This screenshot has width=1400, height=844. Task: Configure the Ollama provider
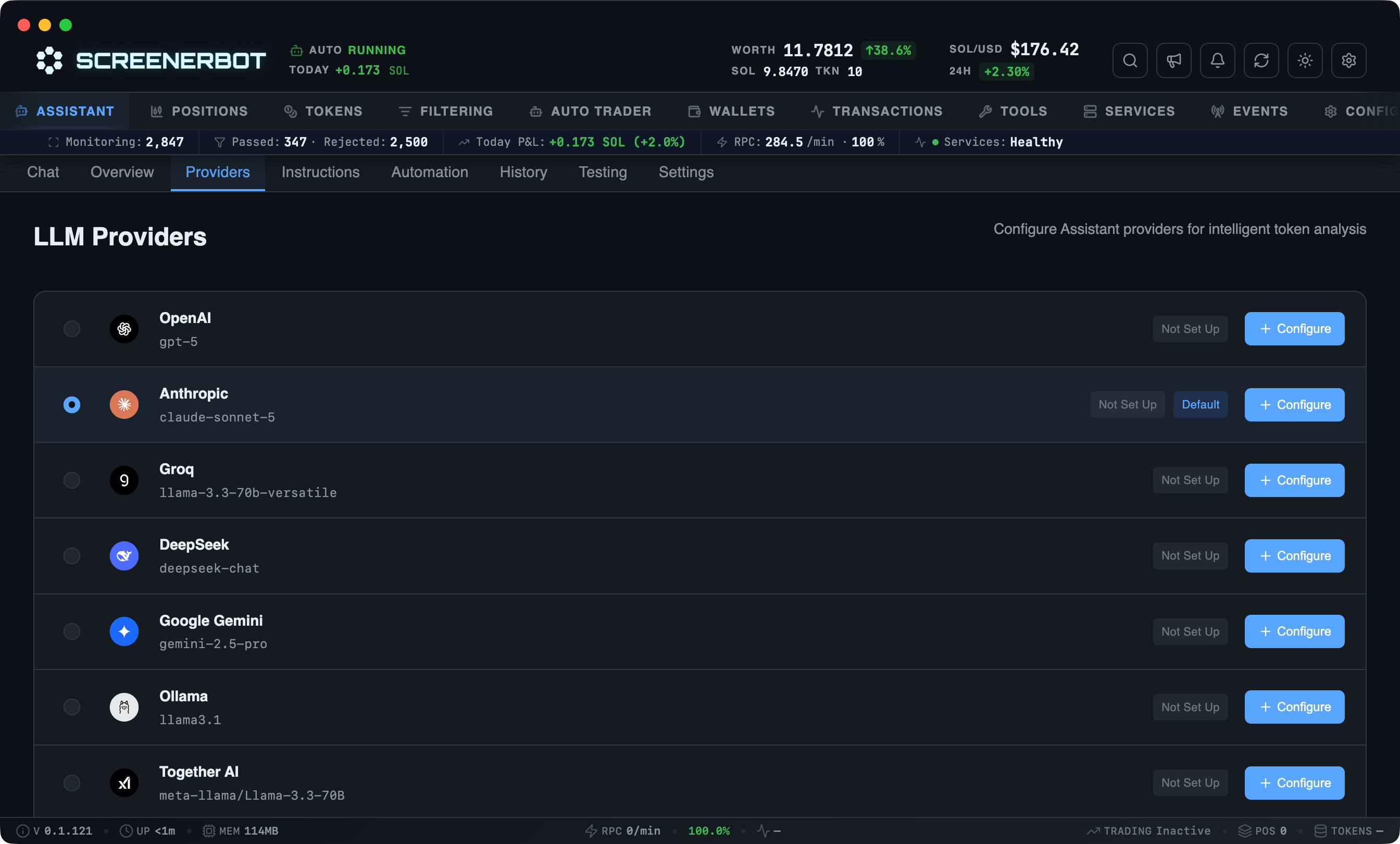pos(1294,707)
